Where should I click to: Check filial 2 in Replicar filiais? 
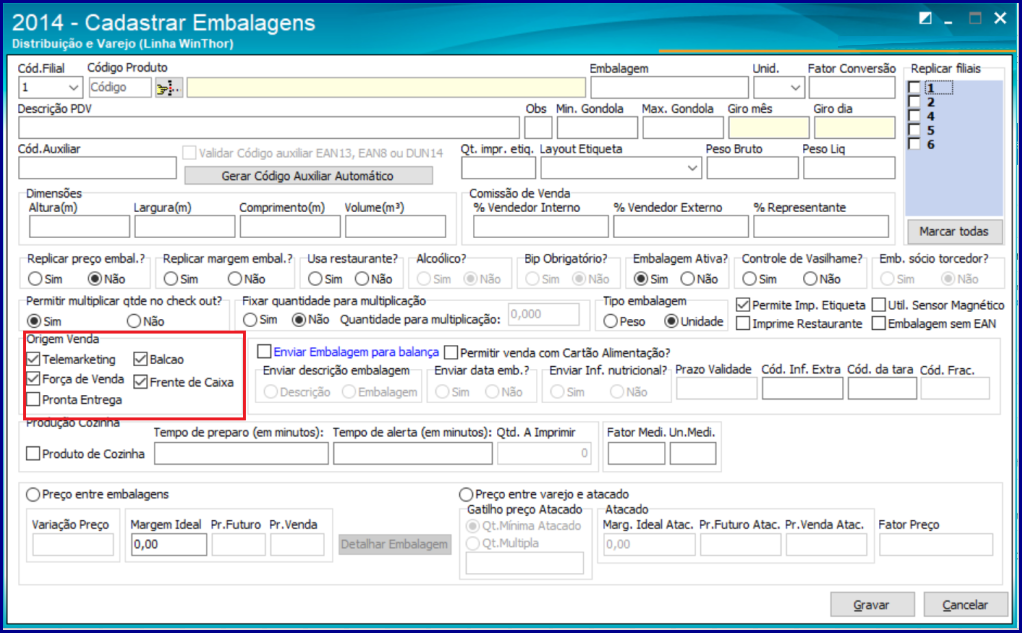tap(914, 102)
